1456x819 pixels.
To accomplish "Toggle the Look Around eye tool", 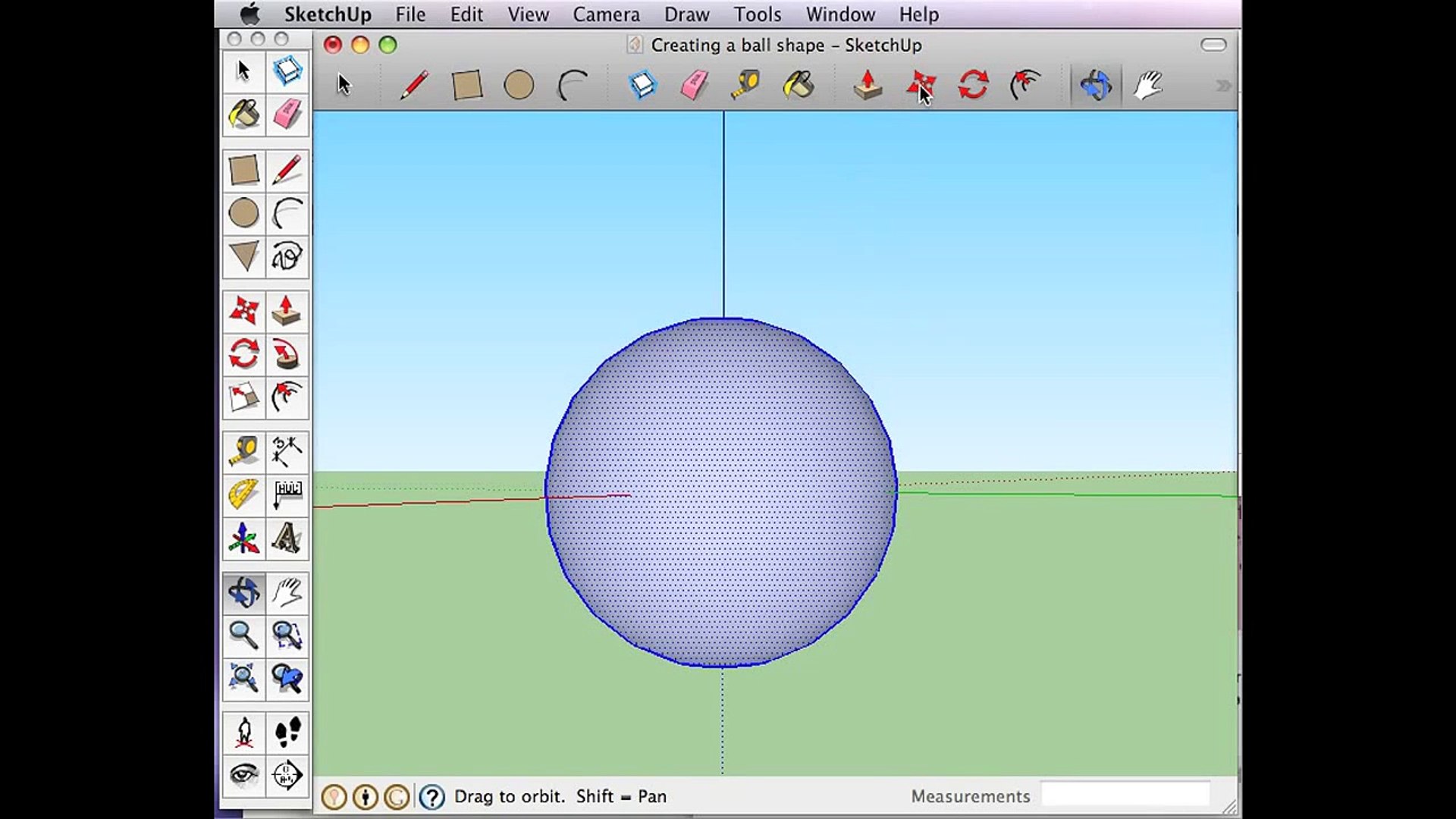I will [243, 775].
